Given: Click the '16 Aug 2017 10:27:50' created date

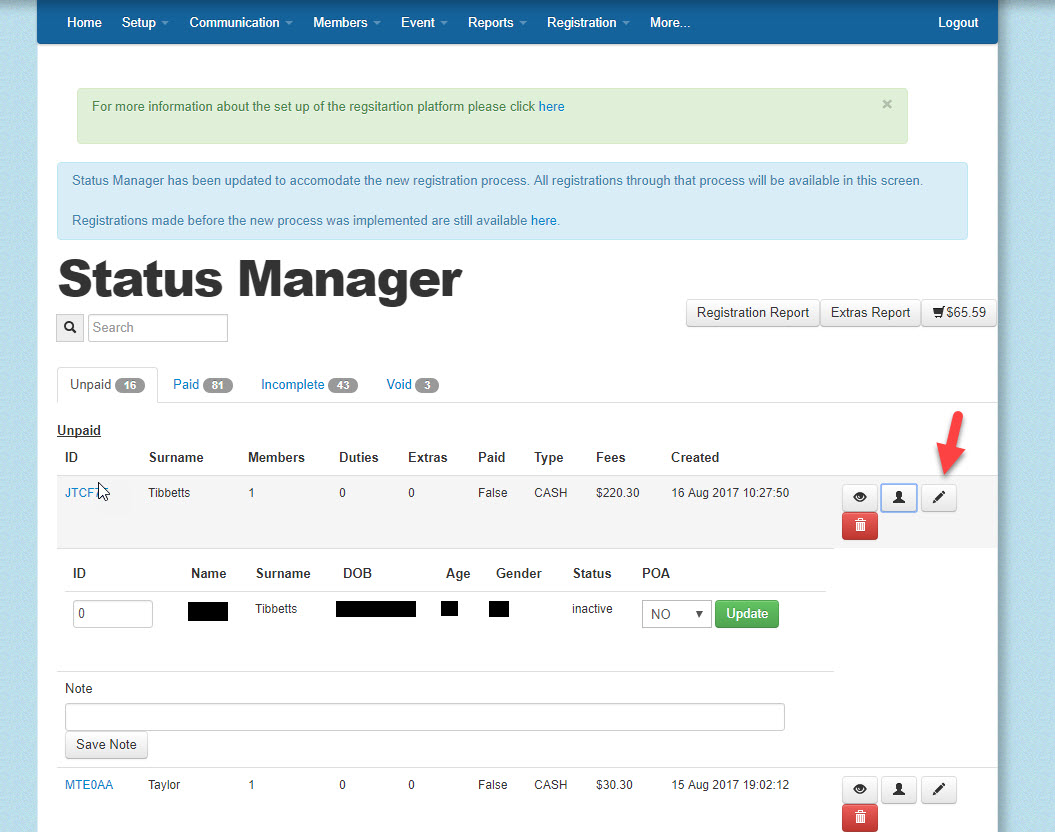Looking at the screenshot, I should click(730, 492).
